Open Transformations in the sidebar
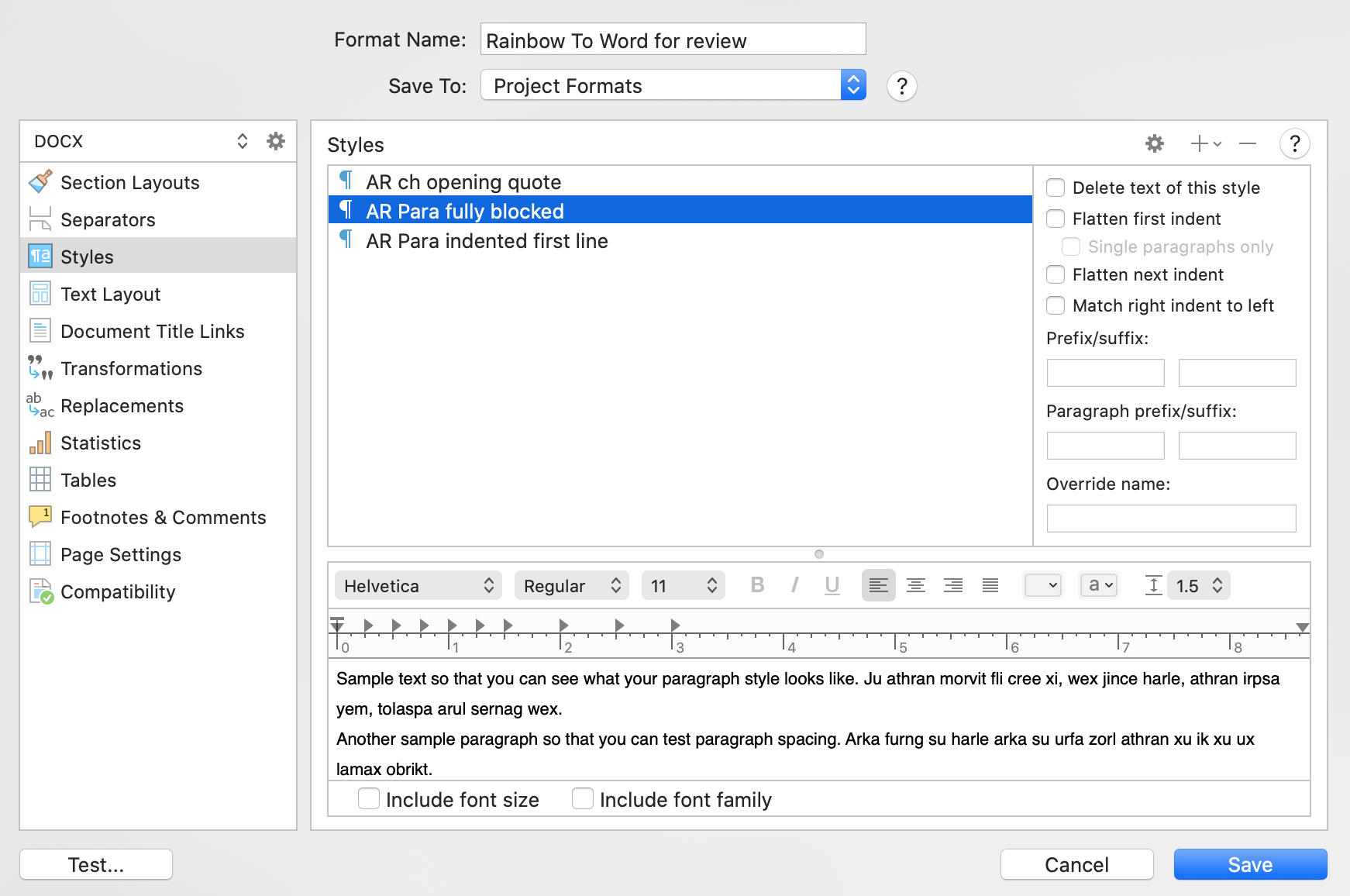The width and height of the screenshot is (1350, 896). pos(131,369)
